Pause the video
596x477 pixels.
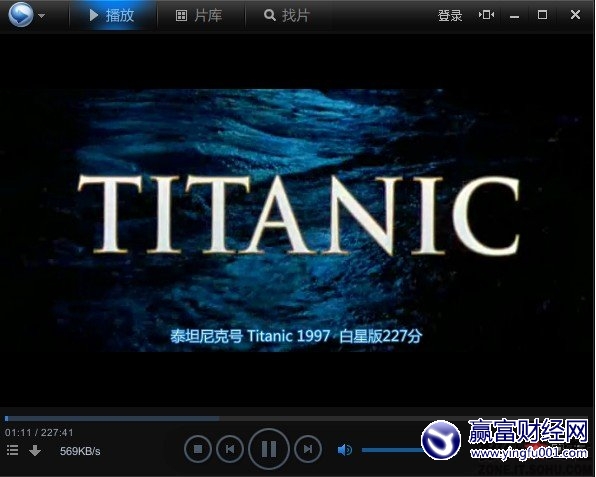point(269,449)
